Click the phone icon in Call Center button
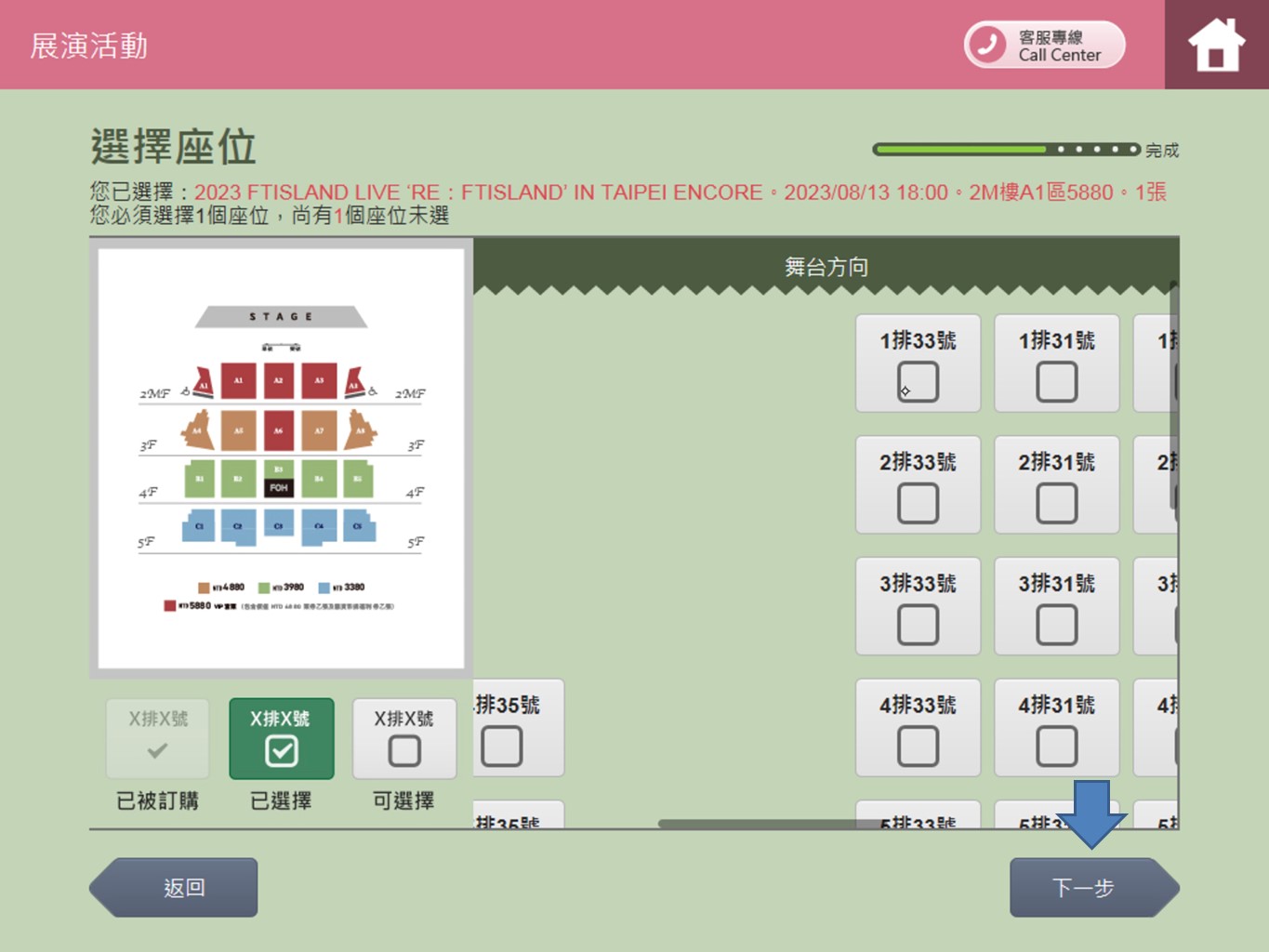Screen dimensions: 1269x952 coord(987,44)
